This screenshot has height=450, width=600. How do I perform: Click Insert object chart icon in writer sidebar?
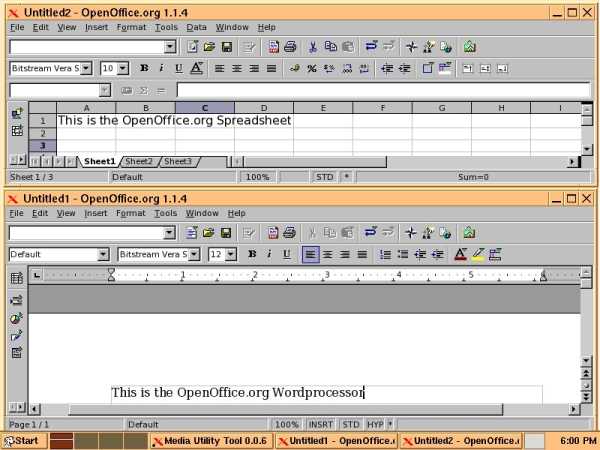tap(16, 318)
